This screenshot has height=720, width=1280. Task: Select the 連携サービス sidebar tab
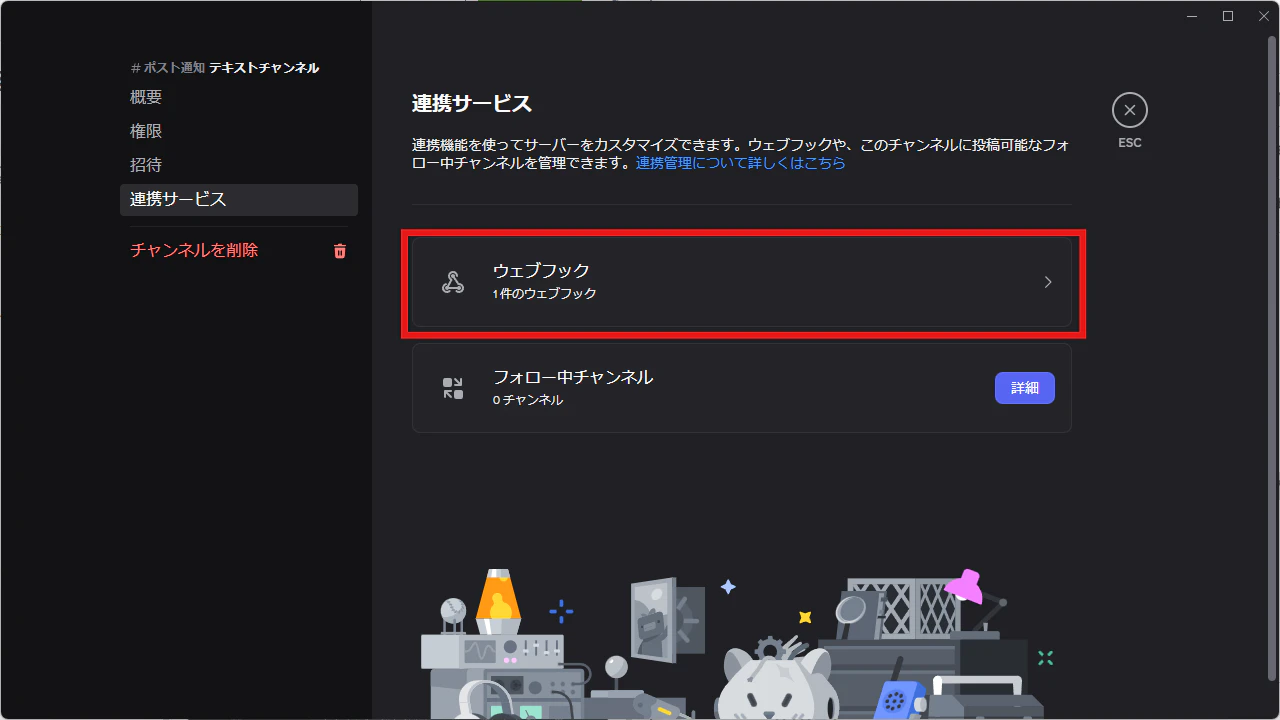239,199
